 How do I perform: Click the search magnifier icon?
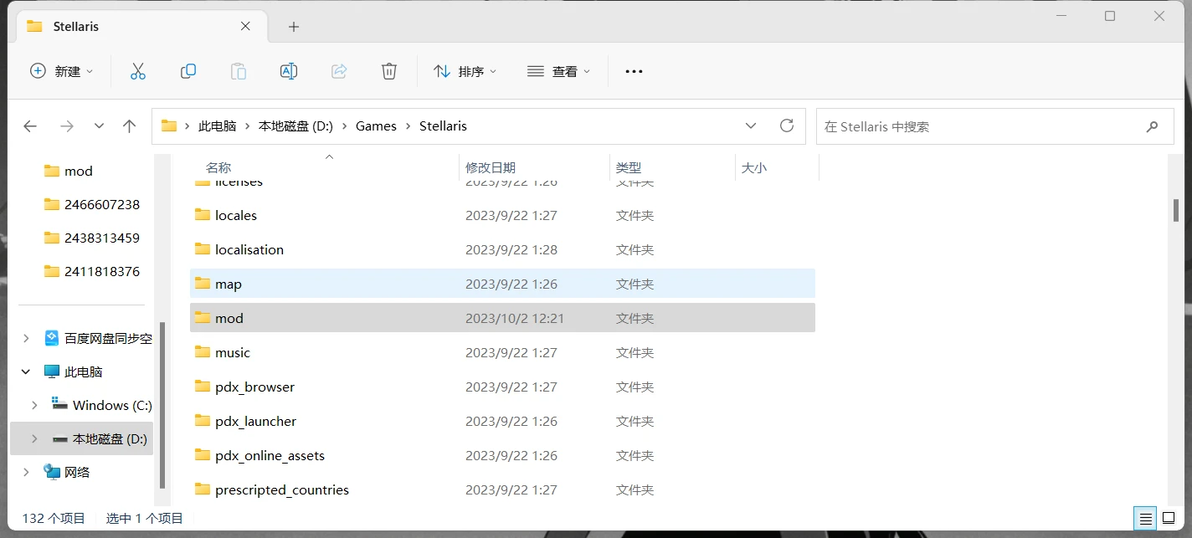1152,127
